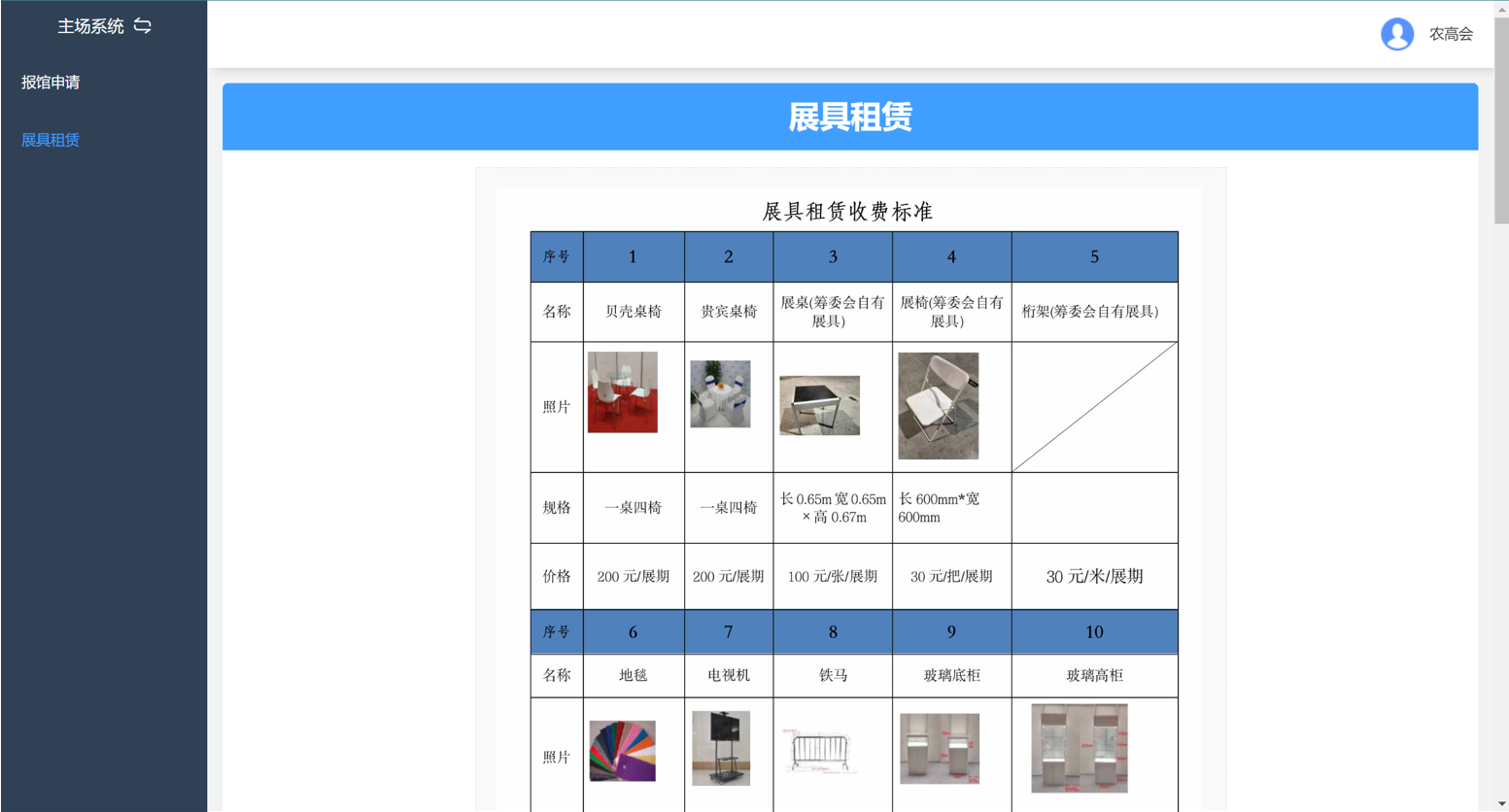Screen dimensions: 1509x812
Task: Click column header number 1
Action: click(633, 257)
